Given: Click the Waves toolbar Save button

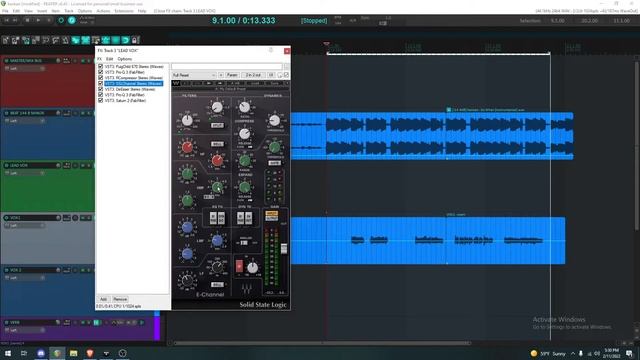Looking at the screenshot, I should [274, 83].
